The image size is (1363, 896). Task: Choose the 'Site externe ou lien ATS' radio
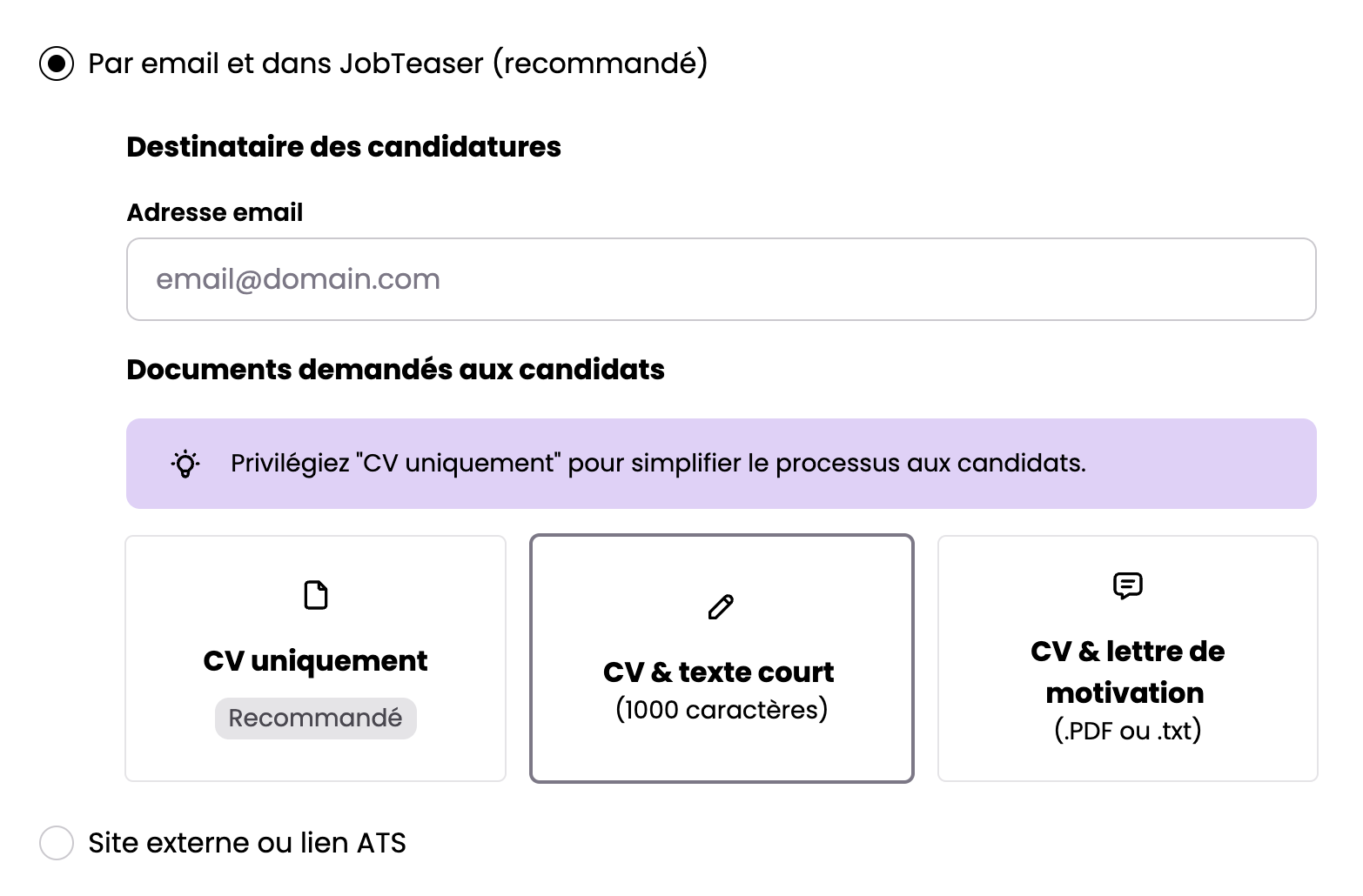[57, 843]
